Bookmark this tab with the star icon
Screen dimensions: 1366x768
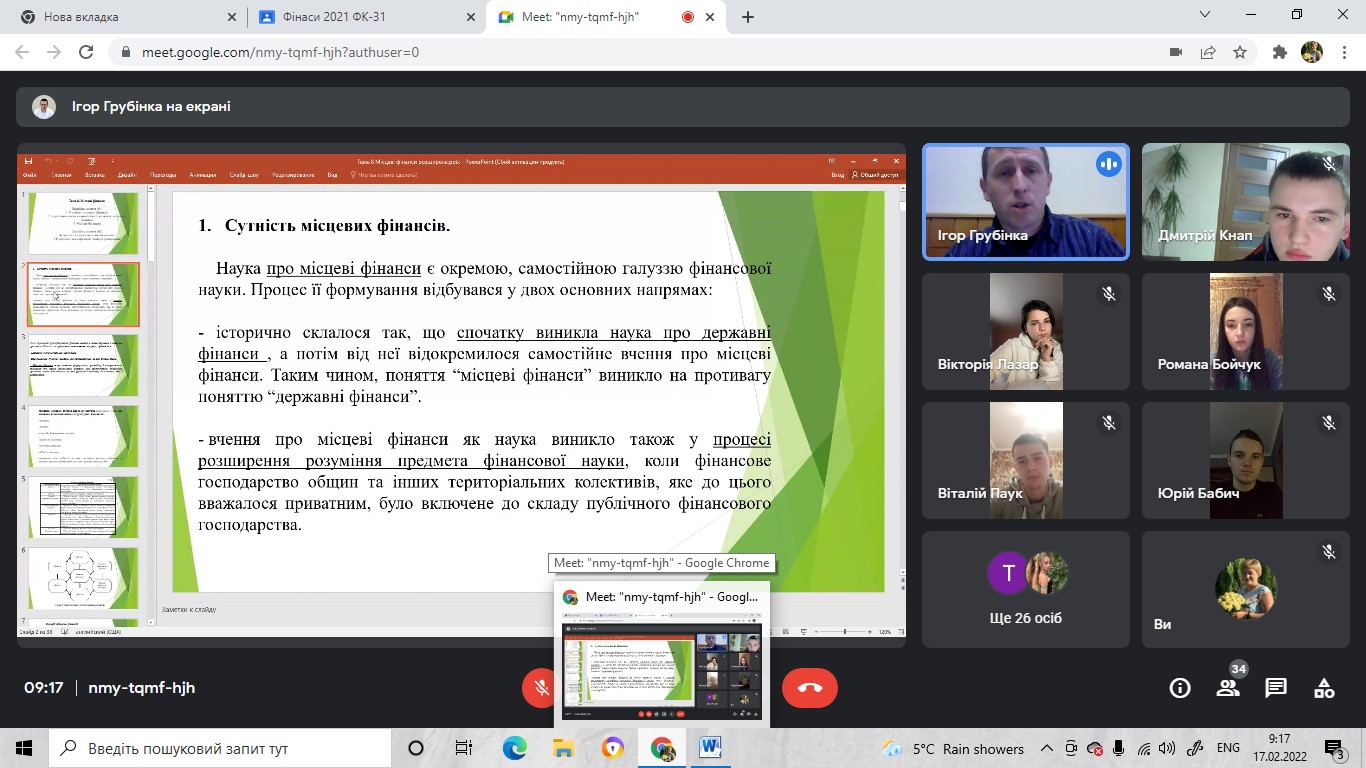pos(1240,53)
